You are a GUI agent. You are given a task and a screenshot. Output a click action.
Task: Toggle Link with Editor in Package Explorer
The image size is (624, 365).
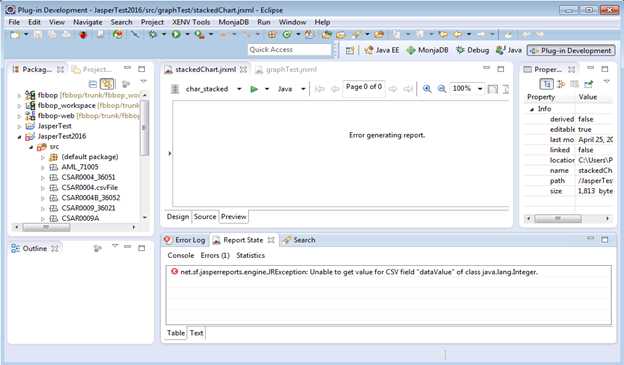107,84
